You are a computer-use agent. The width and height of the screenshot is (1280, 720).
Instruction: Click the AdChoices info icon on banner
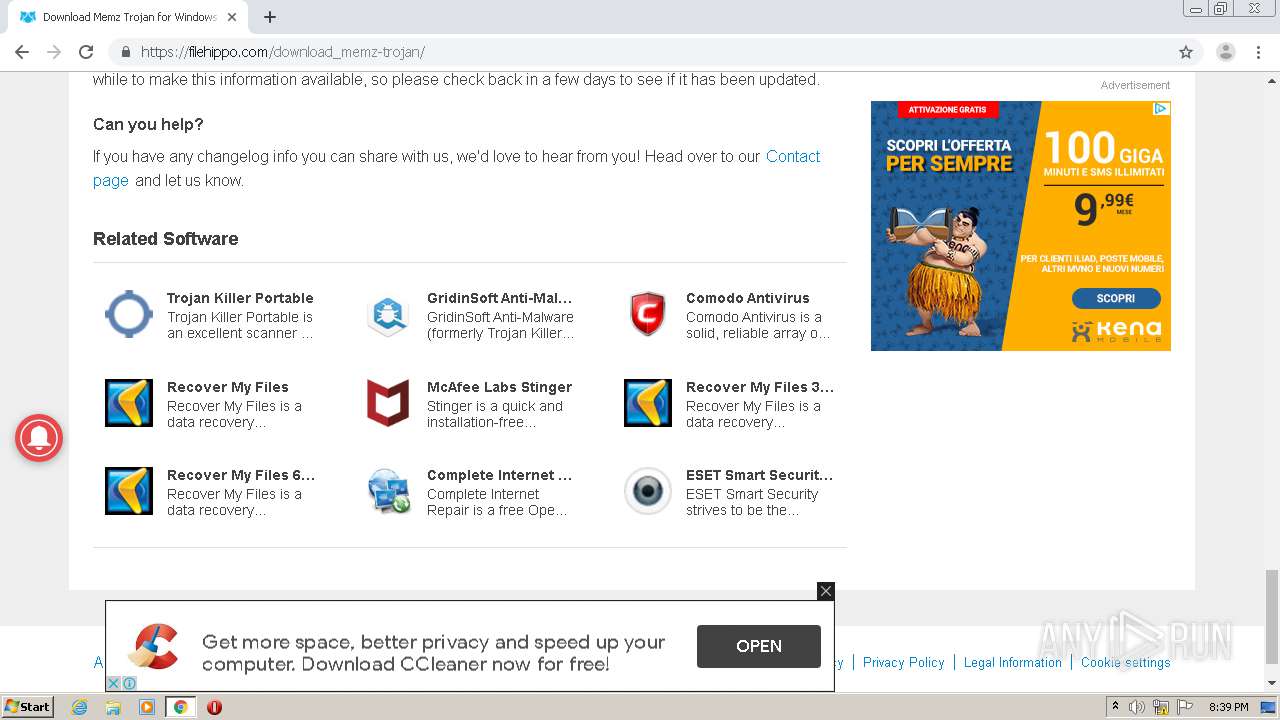coord(129,683)
